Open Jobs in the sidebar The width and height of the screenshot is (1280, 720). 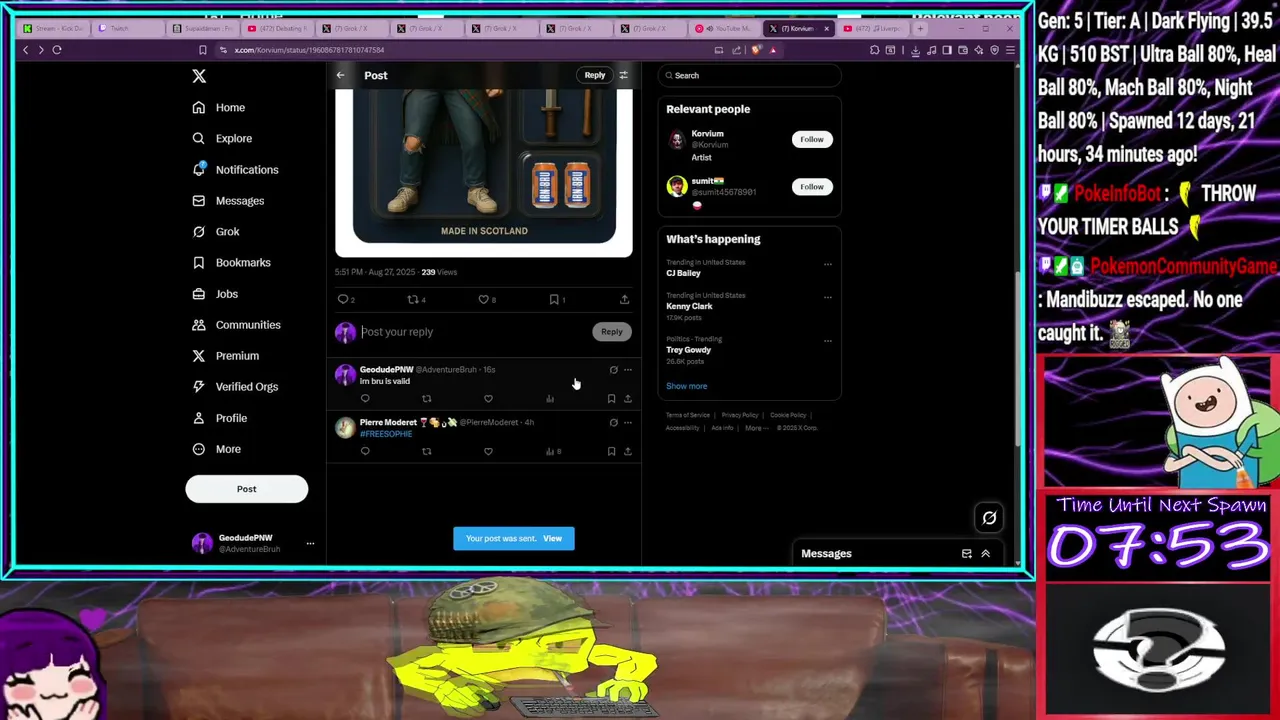214,293
